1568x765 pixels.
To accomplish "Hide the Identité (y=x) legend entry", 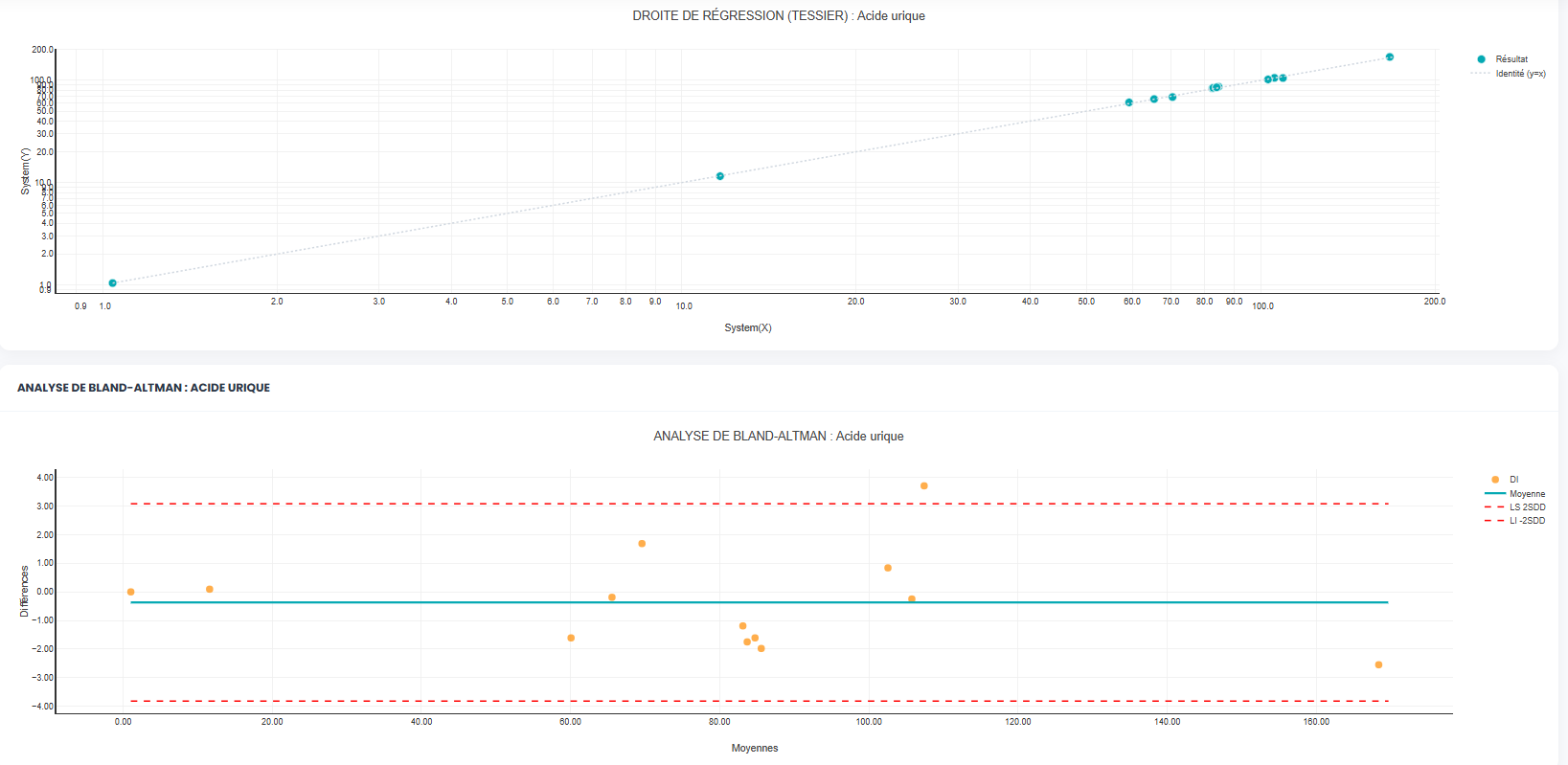I will [1519, 74].
